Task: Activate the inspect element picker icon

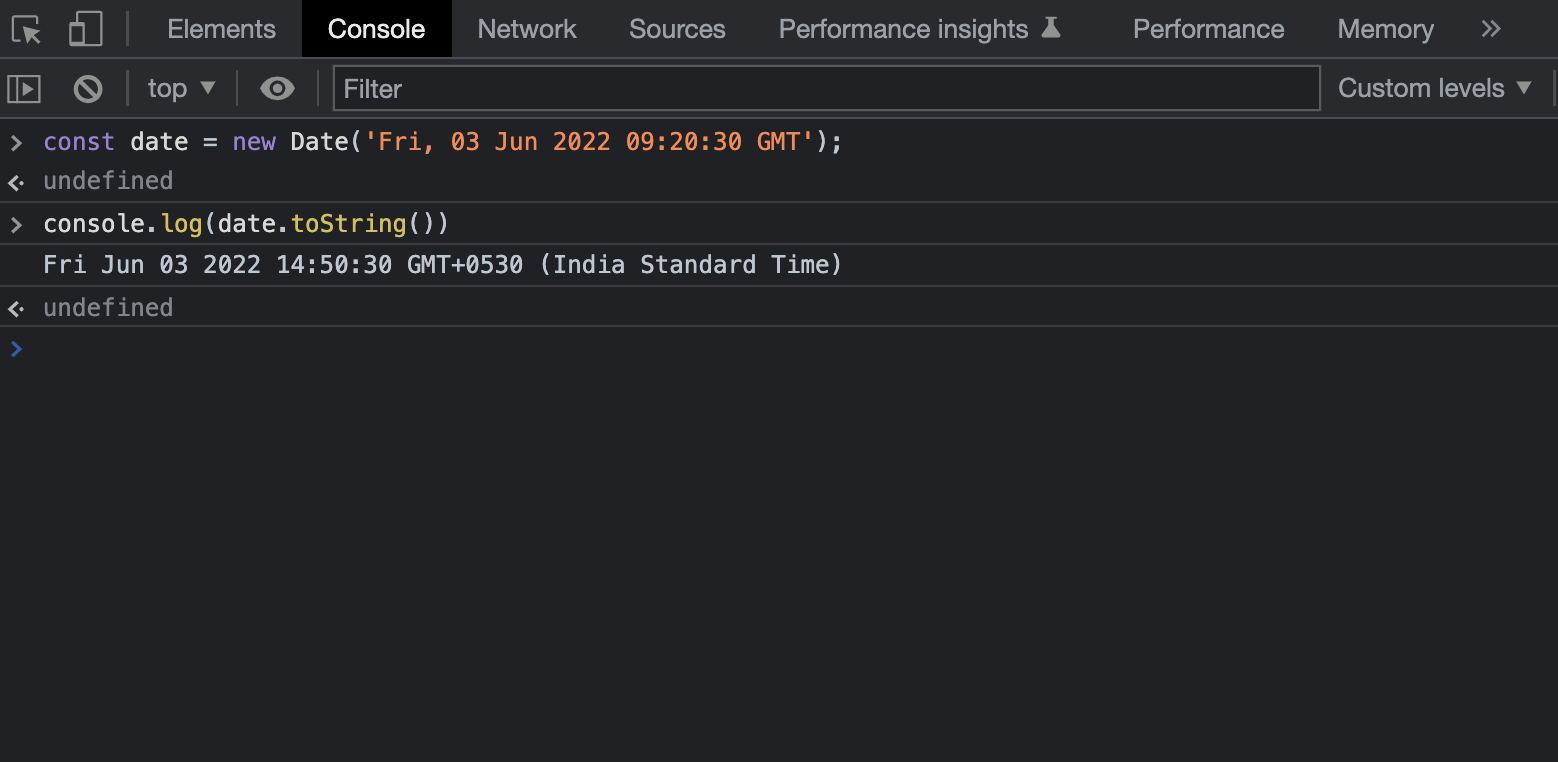Action: [27, 29]
